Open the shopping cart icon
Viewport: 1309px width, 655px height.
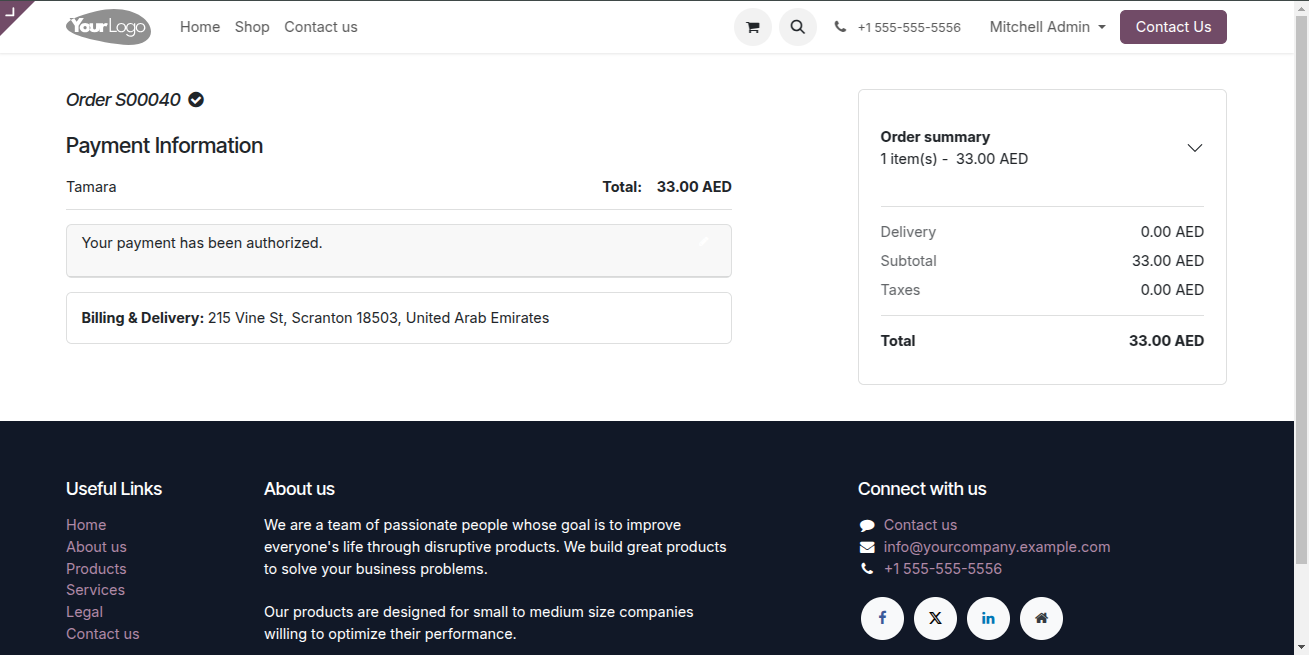coord(753,27)
